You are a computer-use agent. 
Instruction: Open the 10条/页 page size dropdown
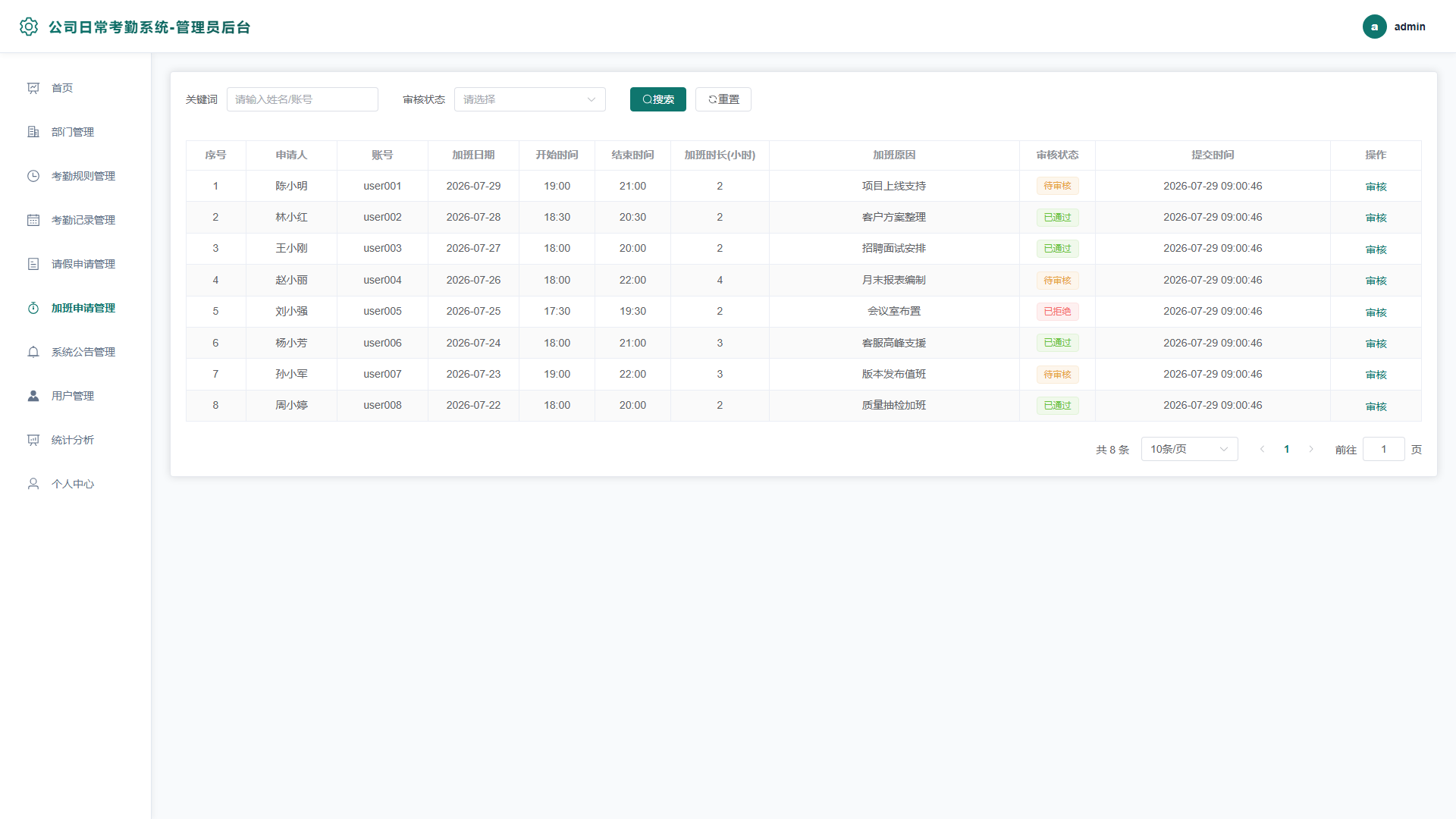(x=1189, y=449)
